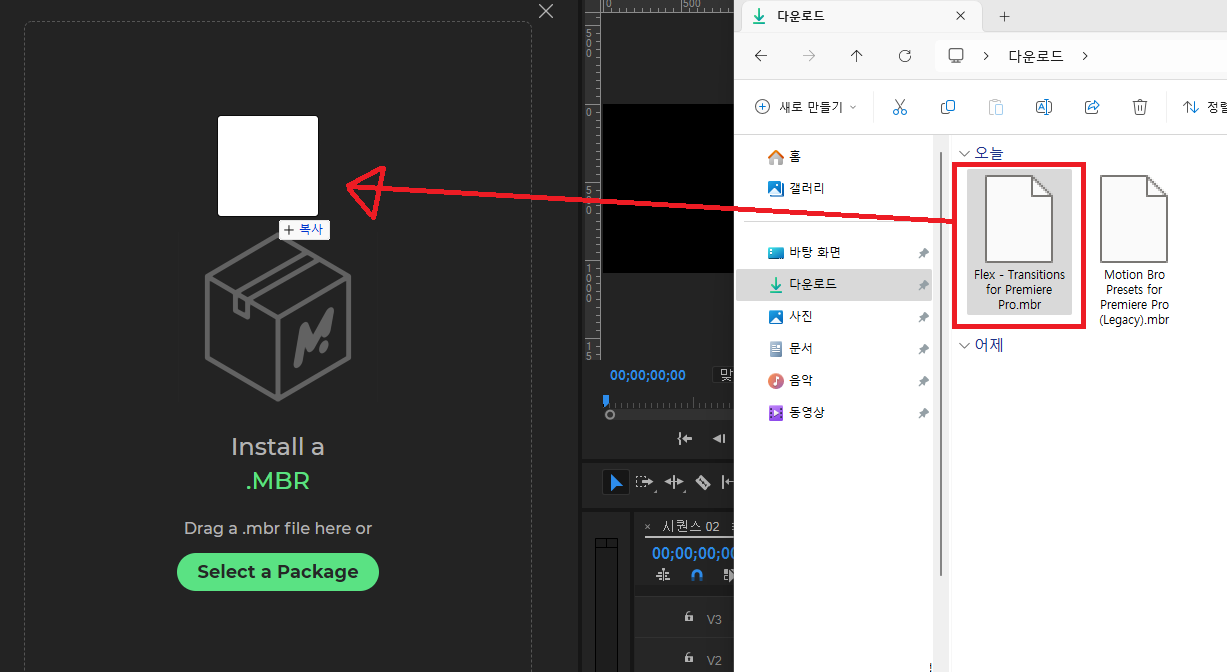Screen dimensions: 1227x672
Task: Open the 정렬 sort menu
Action: [1204, 107]
